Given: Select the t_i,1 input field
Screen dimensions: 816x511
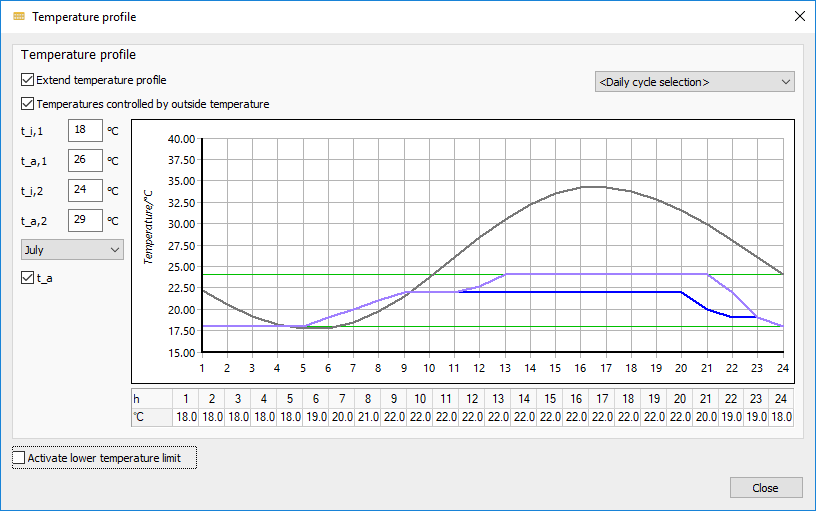Looking at the screenshot, I should (85, 130).
